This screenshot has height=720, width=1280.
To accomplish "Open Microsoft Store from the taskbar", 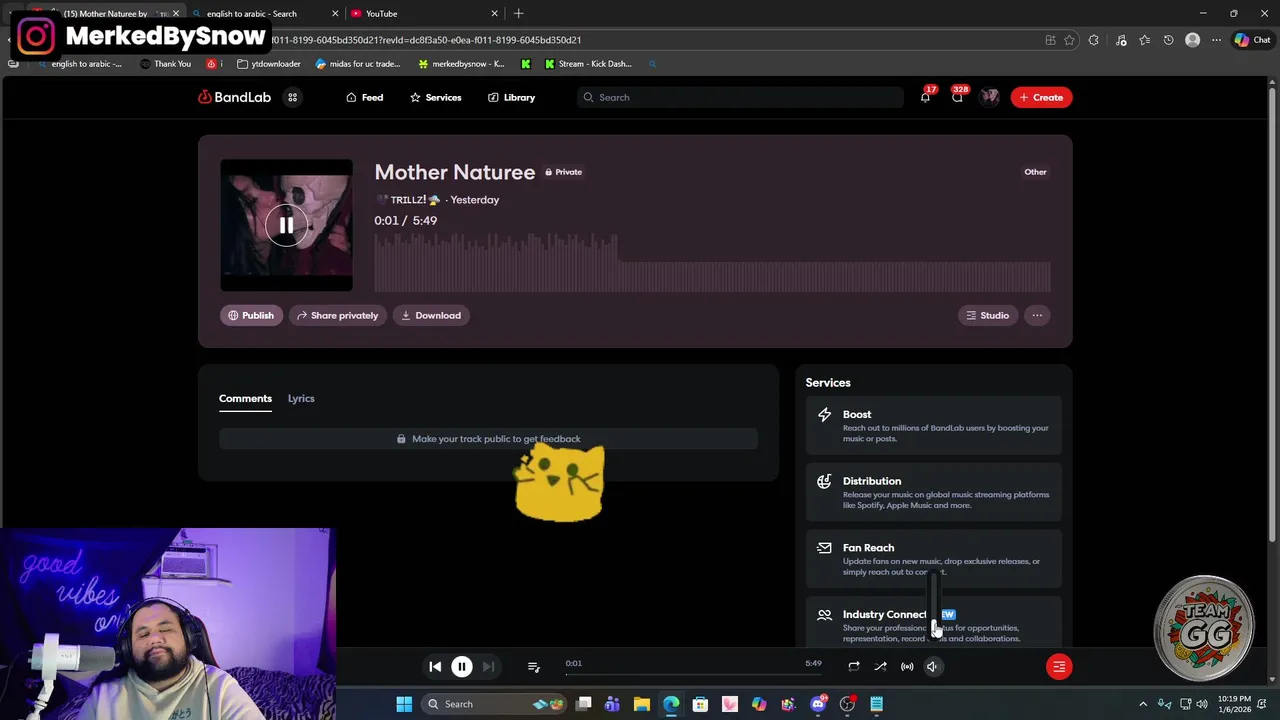I will pyautogui.click(x=700, y=704).
